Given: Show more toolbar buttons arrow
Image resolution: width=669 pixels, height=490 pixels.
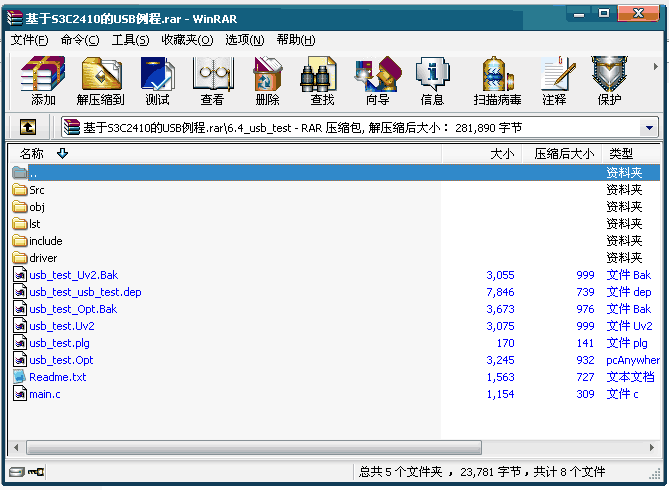Looking at the screenshot, I should pyautogui.click(x=655, y=66).
